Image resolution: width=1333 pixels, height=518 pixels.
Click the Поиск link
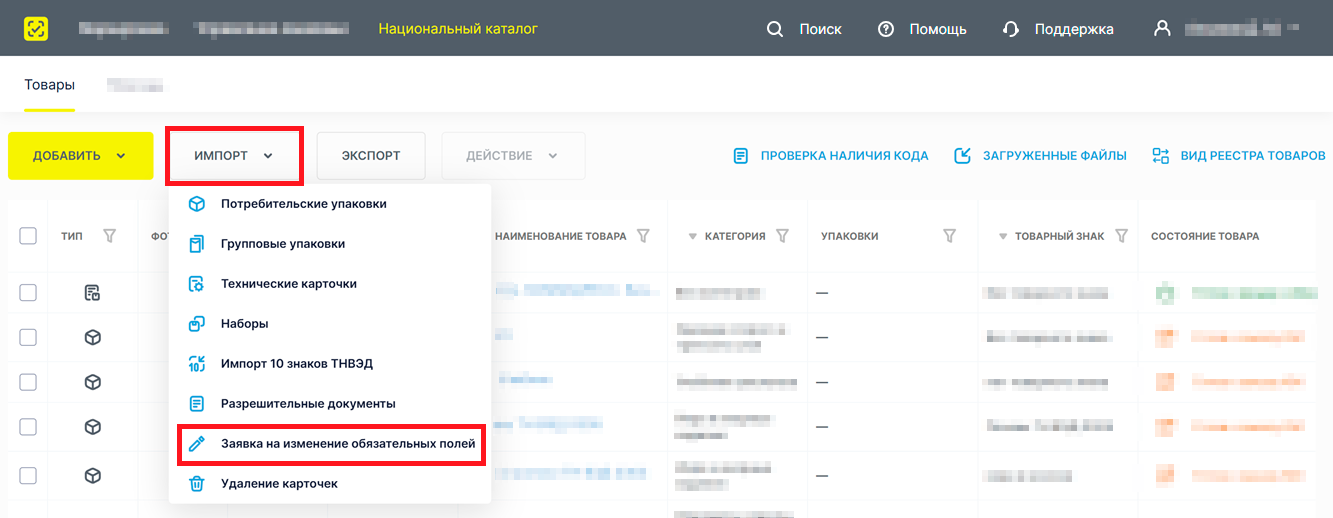pos(820,29)
